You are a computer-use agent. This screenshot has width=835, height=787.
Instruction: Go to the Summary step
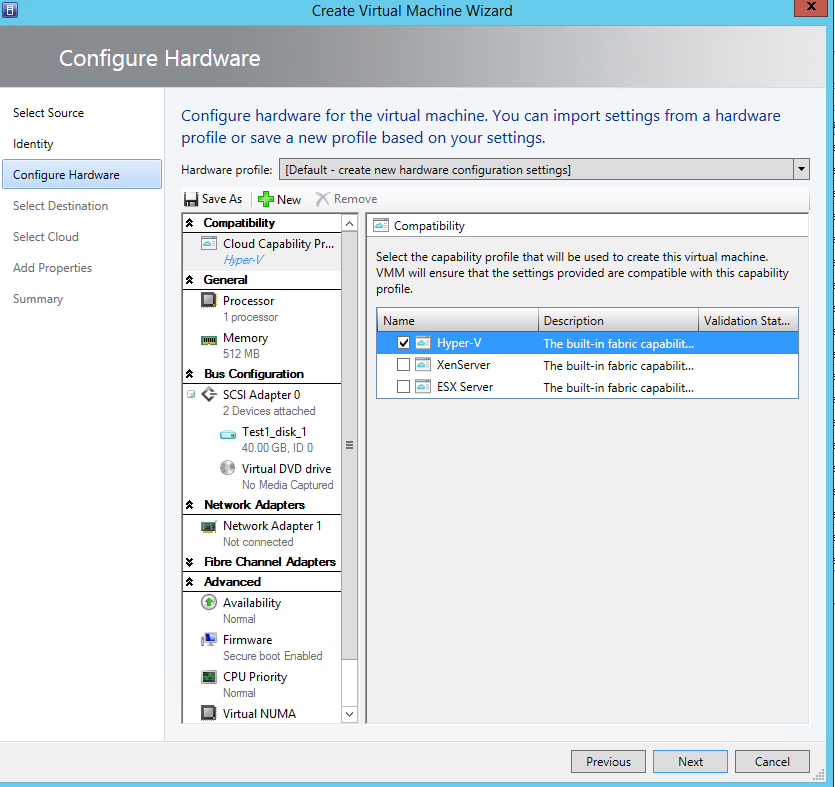38,299
